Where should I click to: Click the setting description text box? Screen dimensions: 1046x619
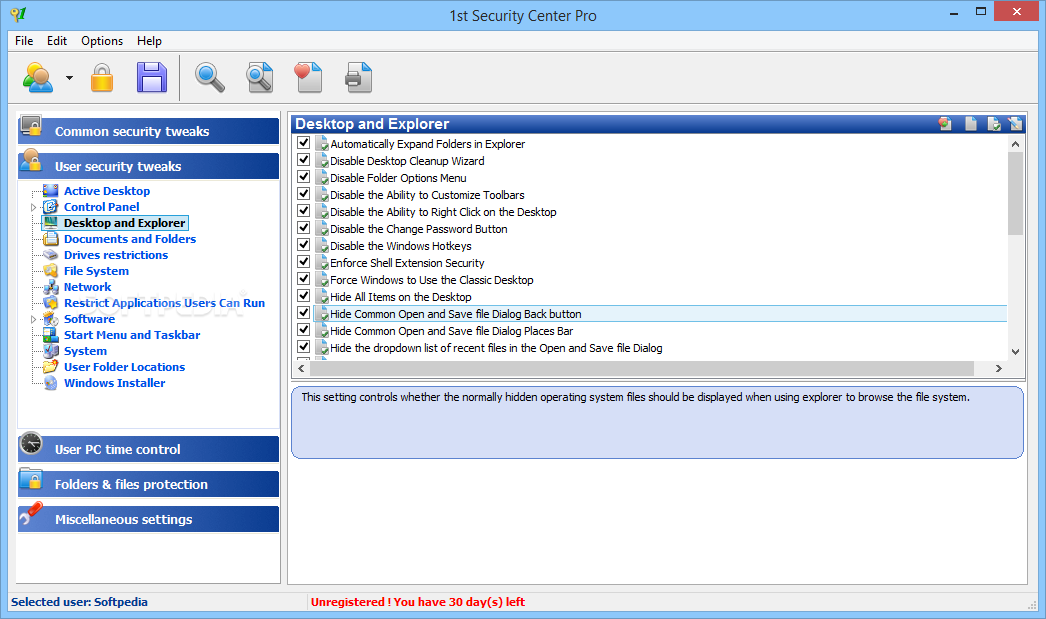tap(657, 422)
